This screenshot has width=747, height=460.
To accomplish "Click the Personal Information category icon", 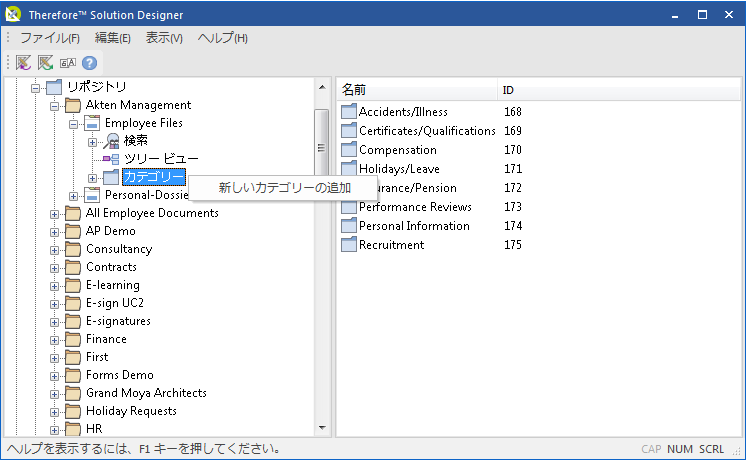I will pyautogui.click(x=349, y=226).
